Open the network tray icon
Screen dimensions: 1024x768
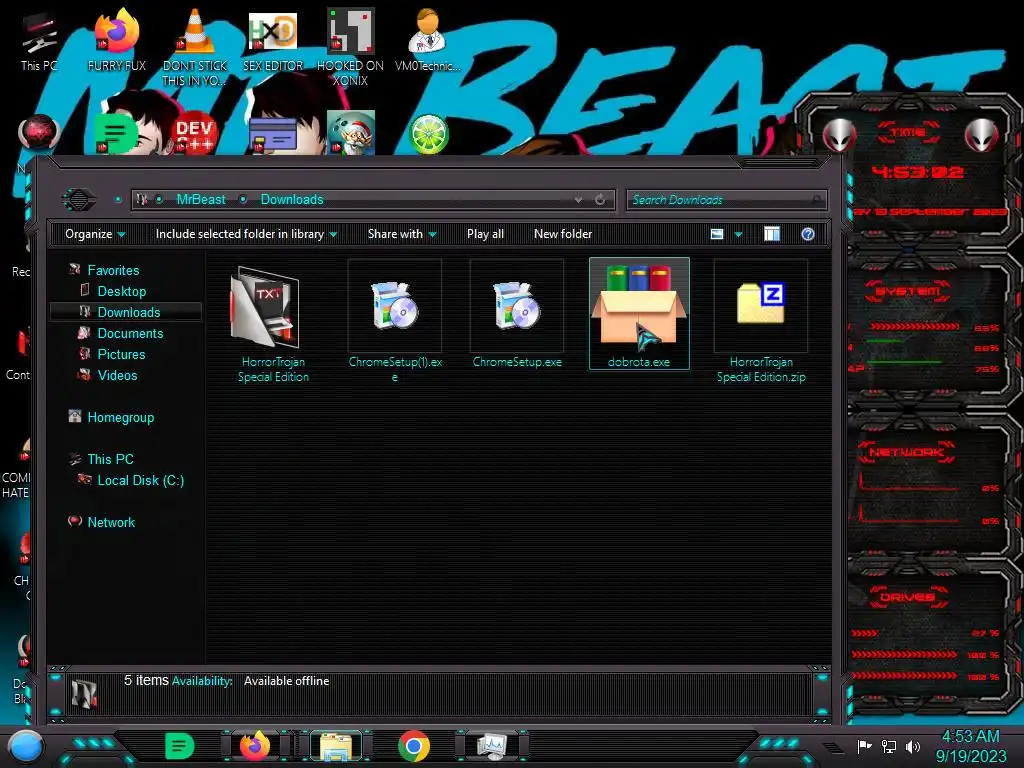(888, 746)
